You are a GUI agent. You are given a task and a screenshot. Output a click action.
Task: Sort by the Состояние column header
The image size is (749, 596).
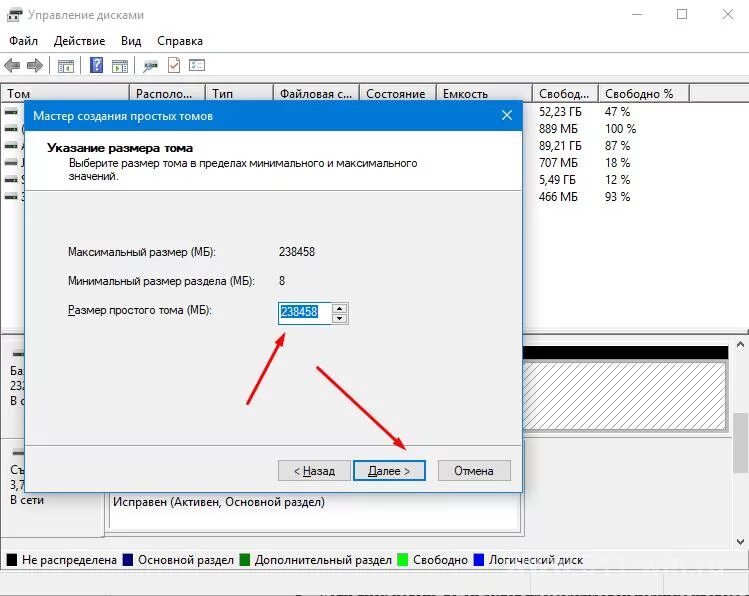[398, 94]
